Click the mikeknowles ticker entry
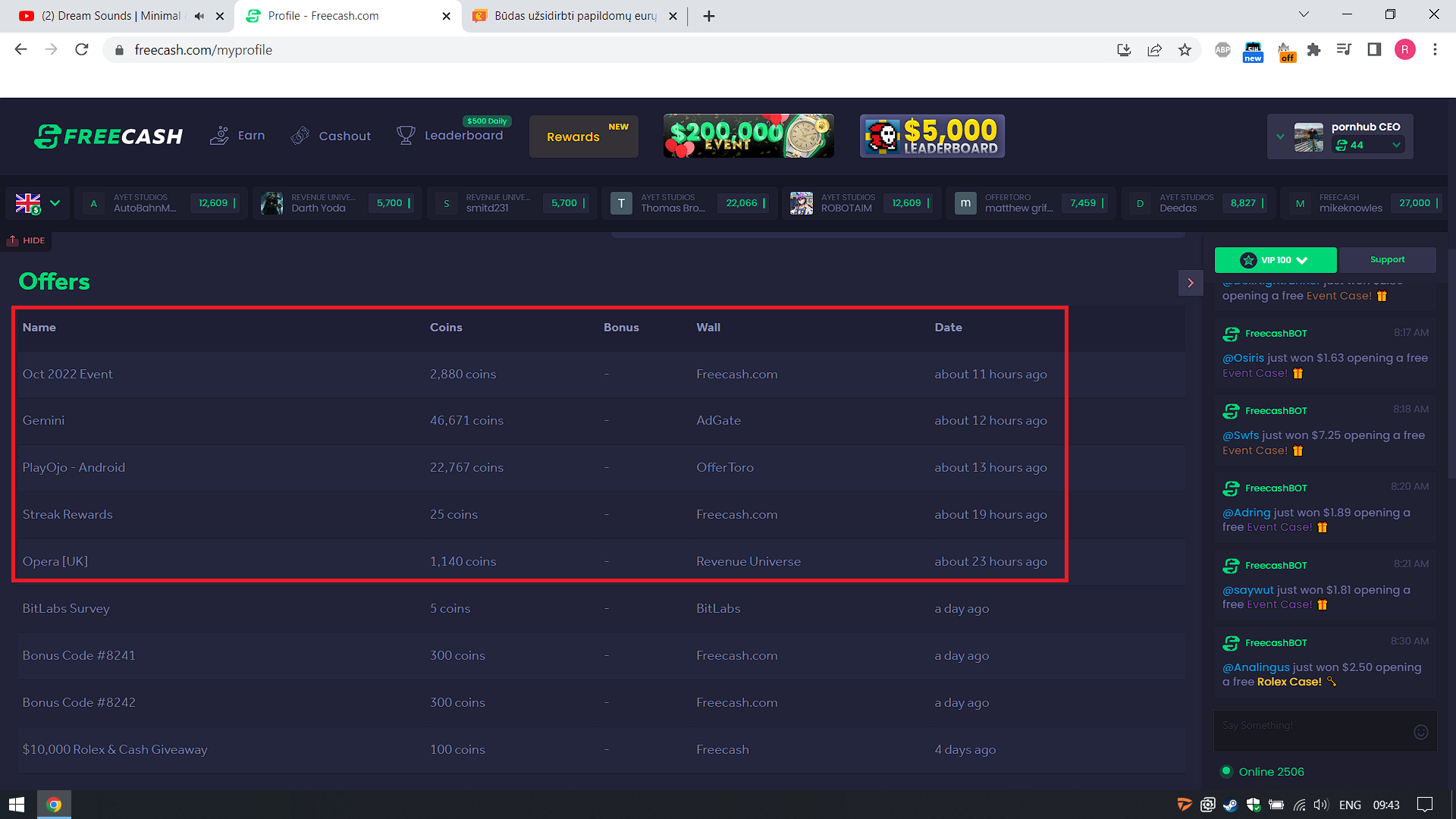The width and height of the screenshot is (1456, 819). tap(1364, 203)
